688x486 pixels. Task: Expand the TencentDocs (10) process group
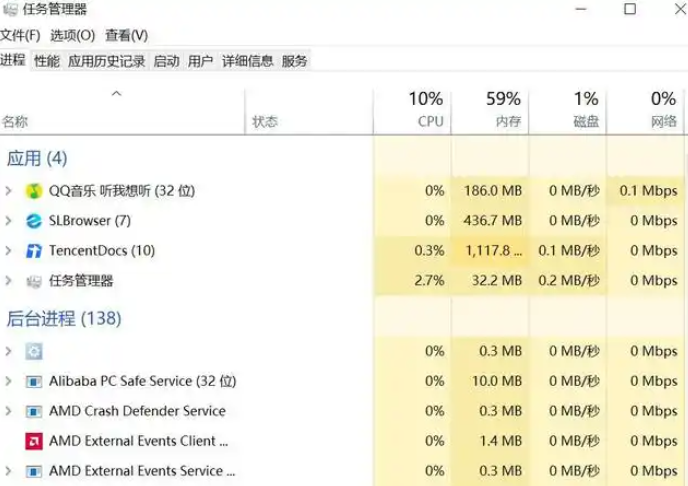point(9,251)
